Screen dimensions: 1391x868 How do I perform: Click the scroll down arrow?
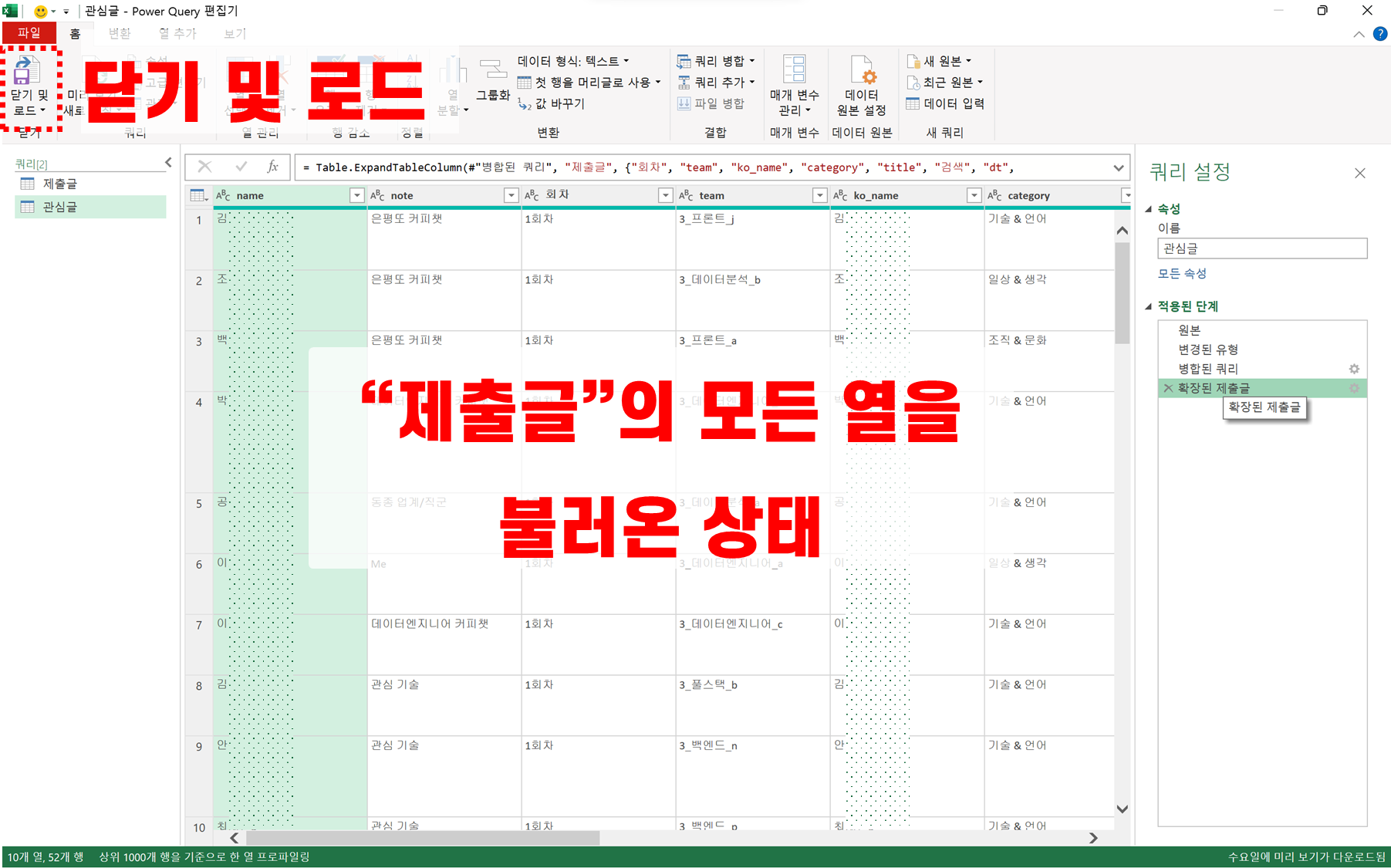pos(1122,809)
